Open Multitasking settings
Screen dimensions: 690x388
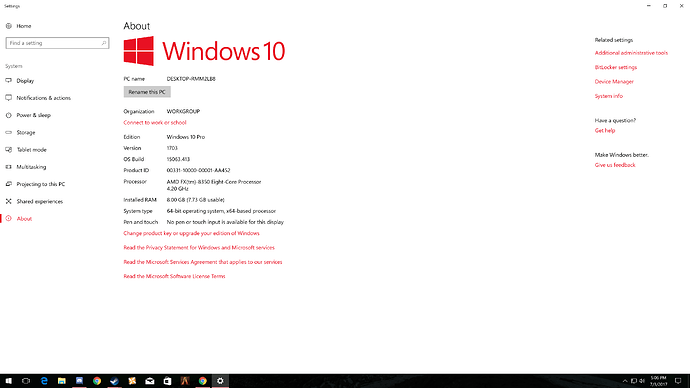[31, 167]
